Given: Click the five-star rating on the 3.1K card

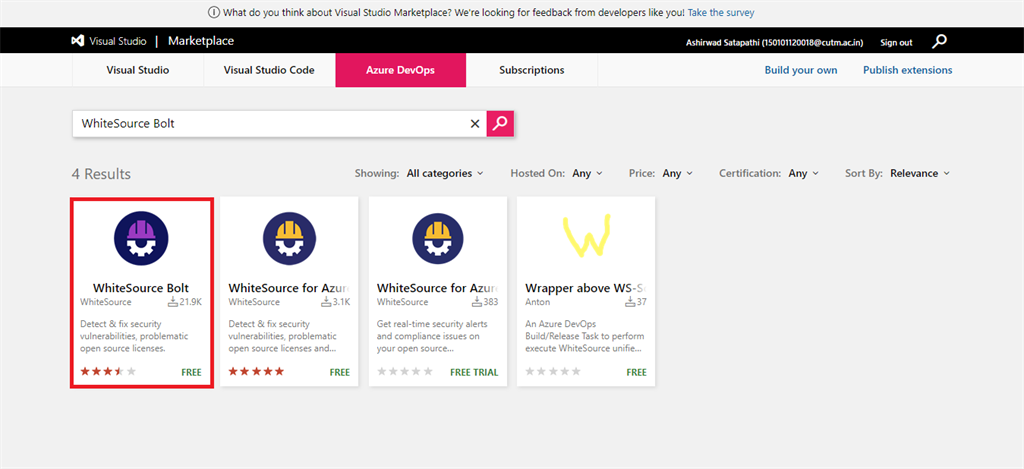Looking at the screenshot, I should pos(256,372).
